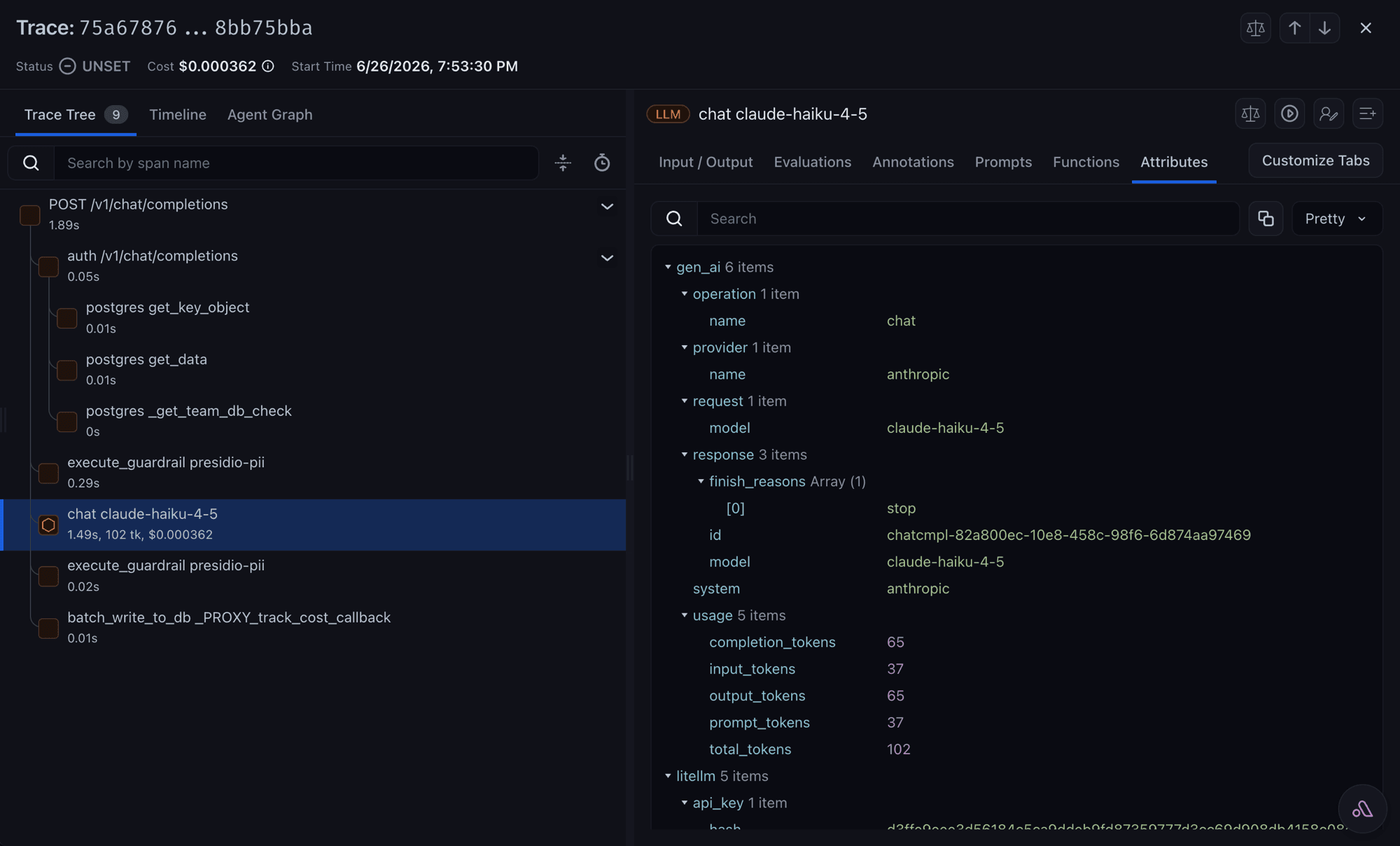The width and height of the screenshot is (1400, 846).
Task: Switch to the Timeline tab
Action: click(178, 114)
